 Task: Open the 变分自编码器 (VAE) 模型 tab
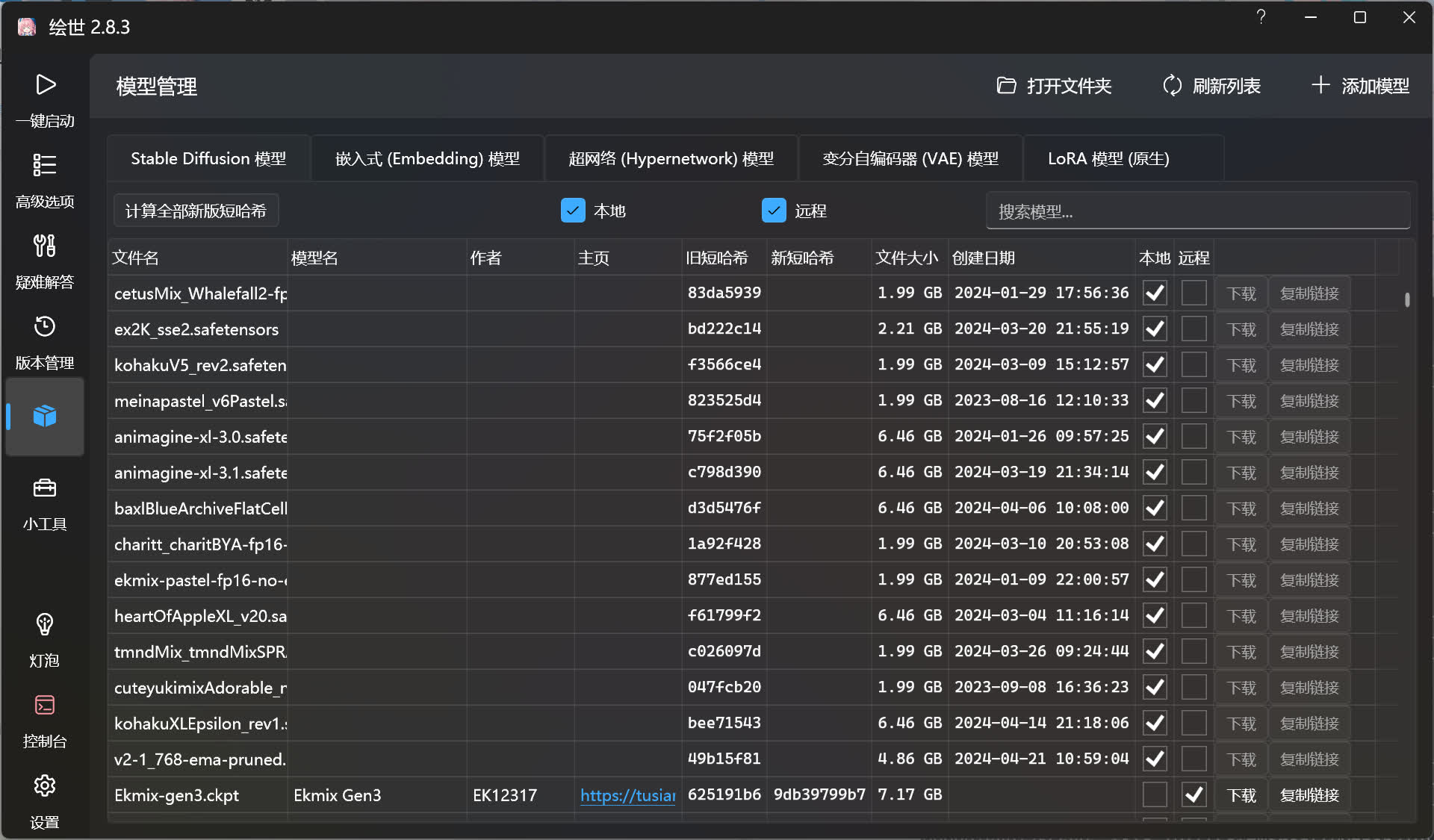click(910, 158)
